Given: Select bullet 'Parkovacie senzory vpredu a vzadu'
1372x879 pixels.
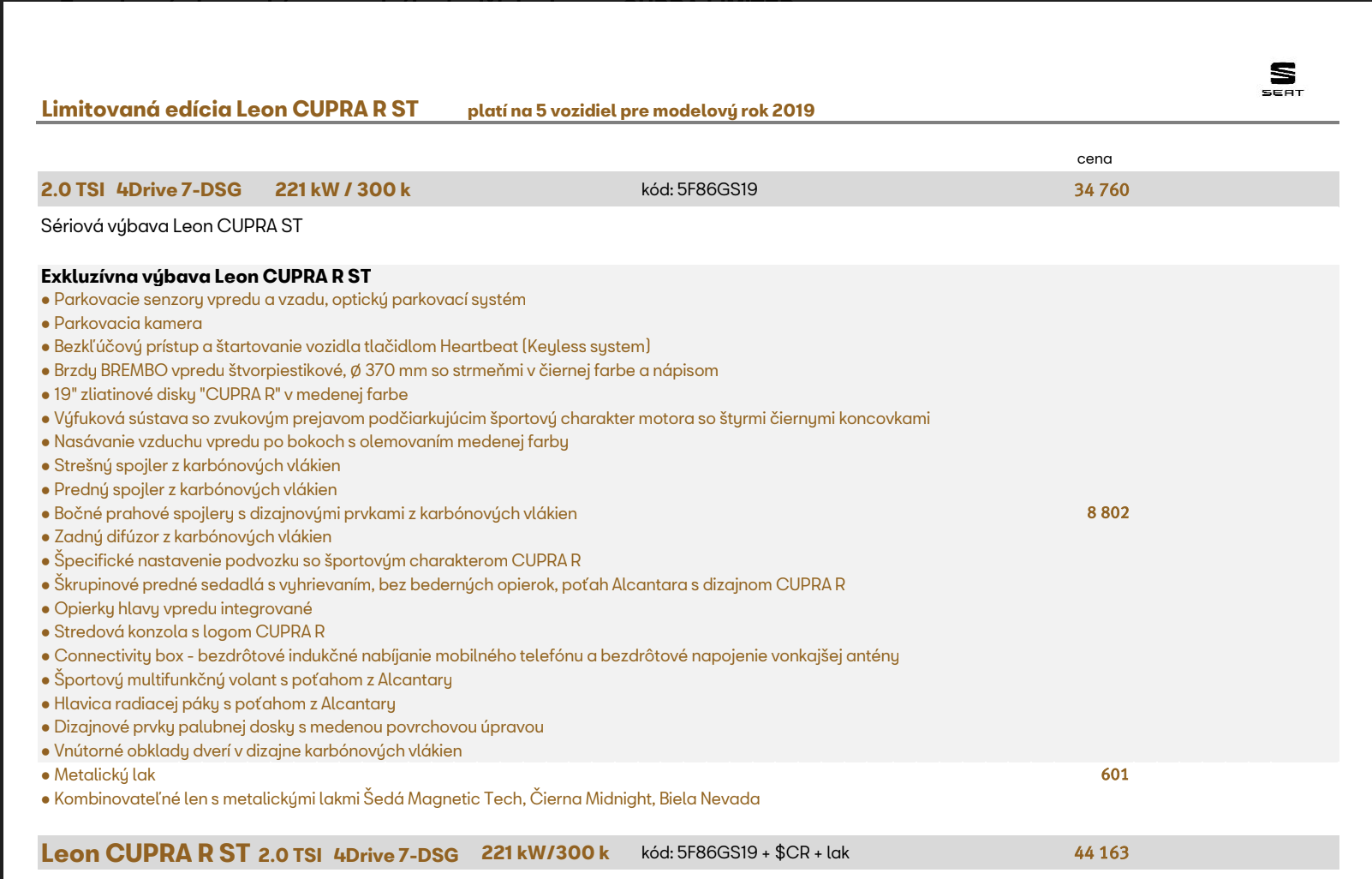Looking at the screenshot, I should click(283, 300).
